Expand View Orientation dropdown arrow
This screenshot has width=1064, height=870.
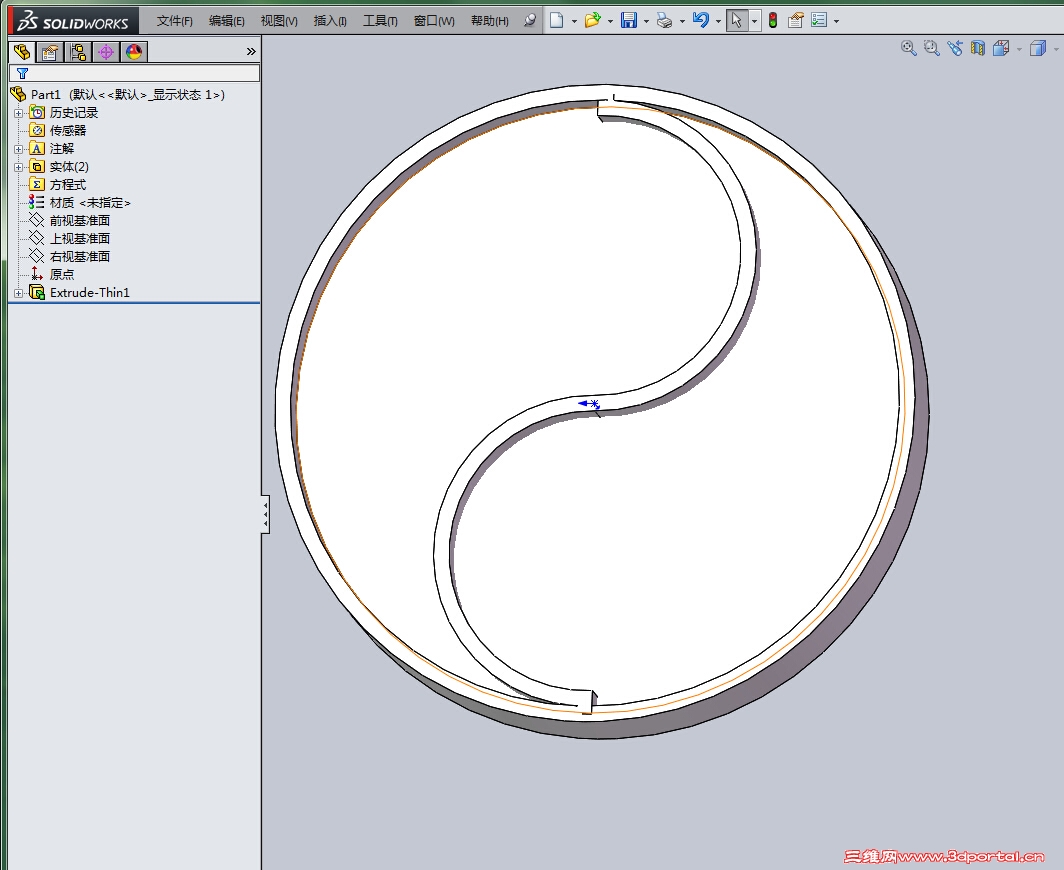[x=1019, y=49]
